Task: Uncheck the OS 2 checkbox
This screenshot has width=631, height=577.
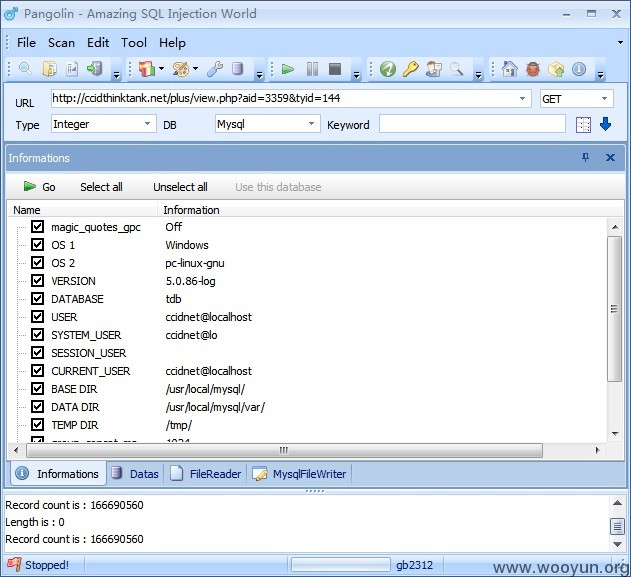Action: 37,263
